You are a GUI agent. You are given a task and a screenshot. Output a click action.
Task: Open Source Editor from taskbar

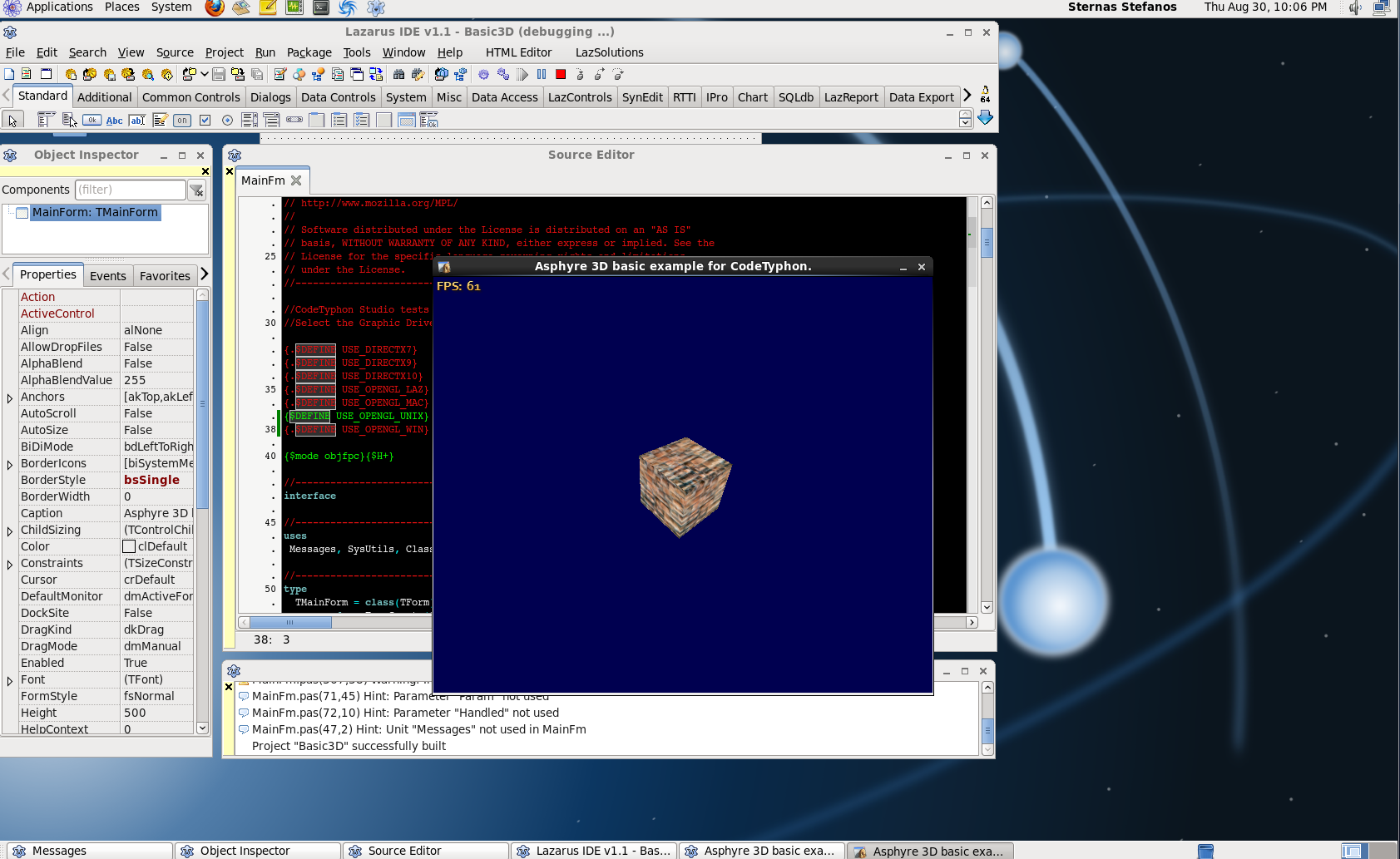click(424, 851)
